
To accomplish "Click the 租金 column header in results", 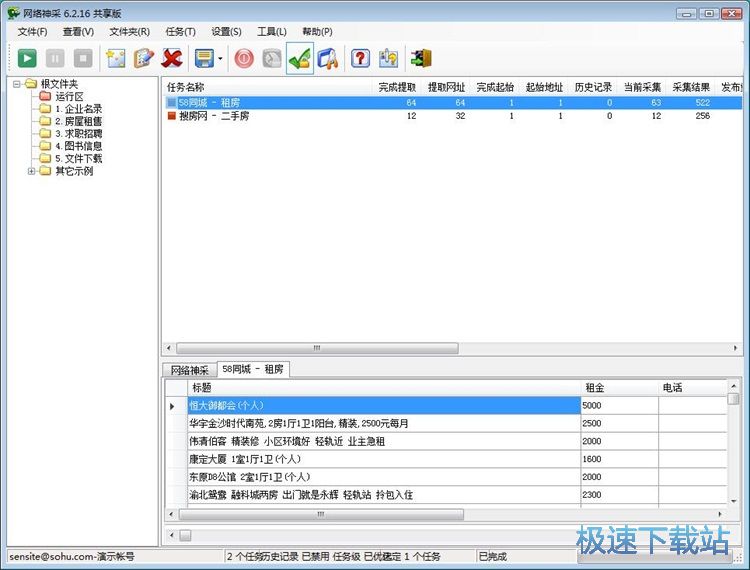I will [x=619, y=388].
